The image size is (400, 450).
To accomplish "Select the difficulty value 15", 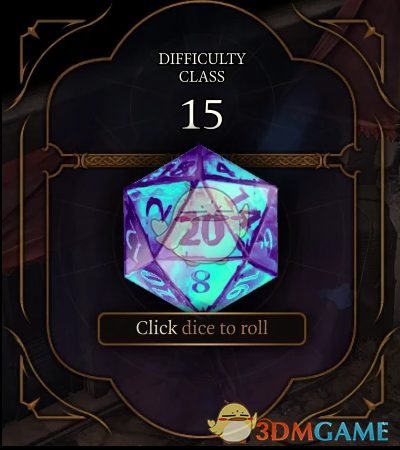I will click(x=202, y=114).
